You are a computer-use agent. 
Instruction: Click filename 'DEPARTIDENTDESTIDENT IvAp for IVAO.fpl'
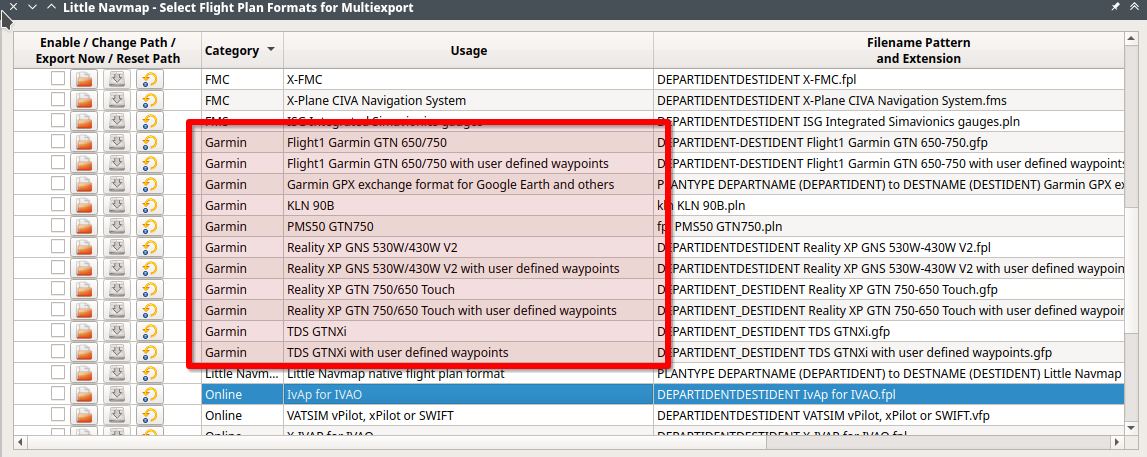click(x=776, y=395)
